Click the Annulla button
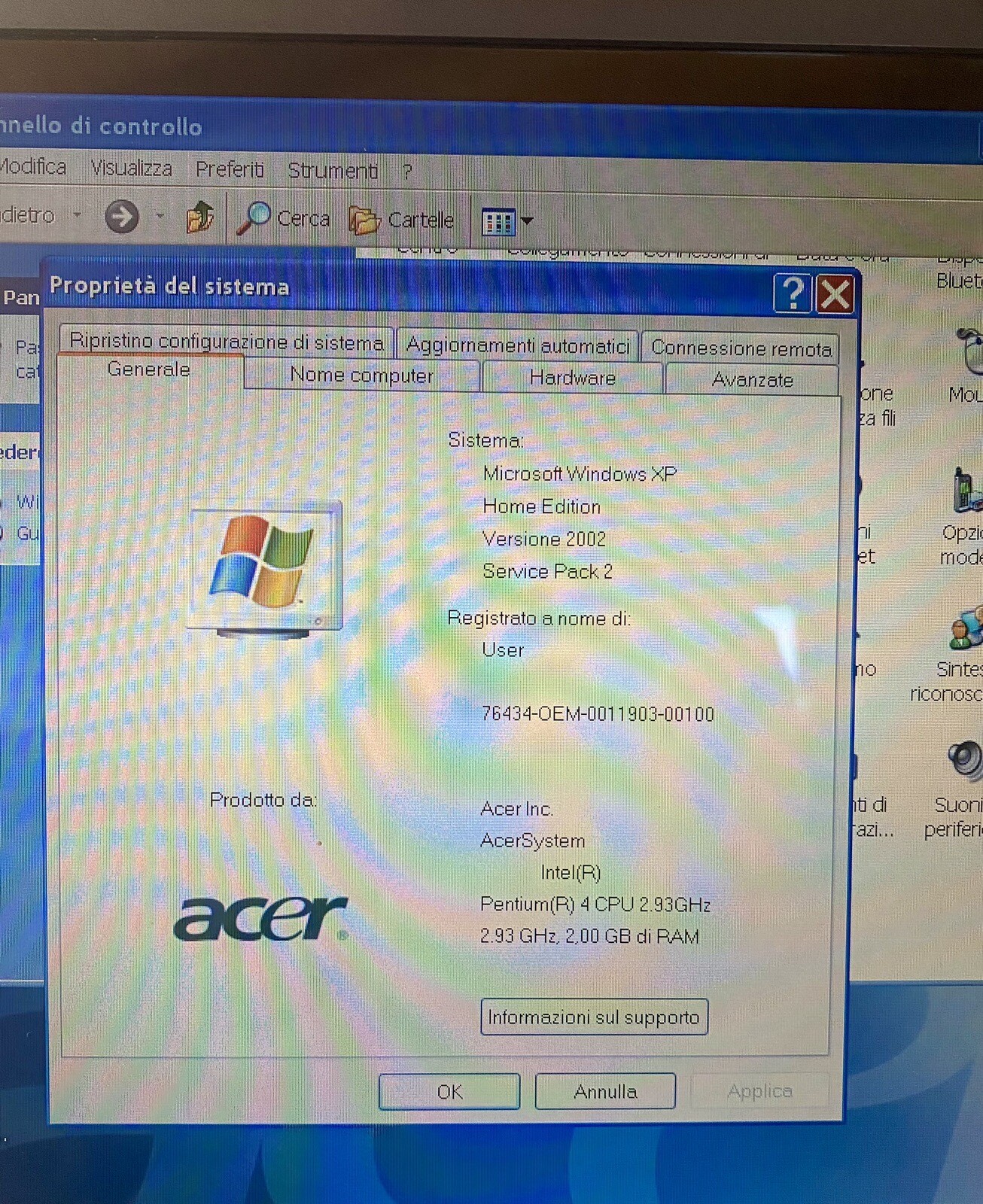Viewport: 983px width, 1204px height. 605,1091
